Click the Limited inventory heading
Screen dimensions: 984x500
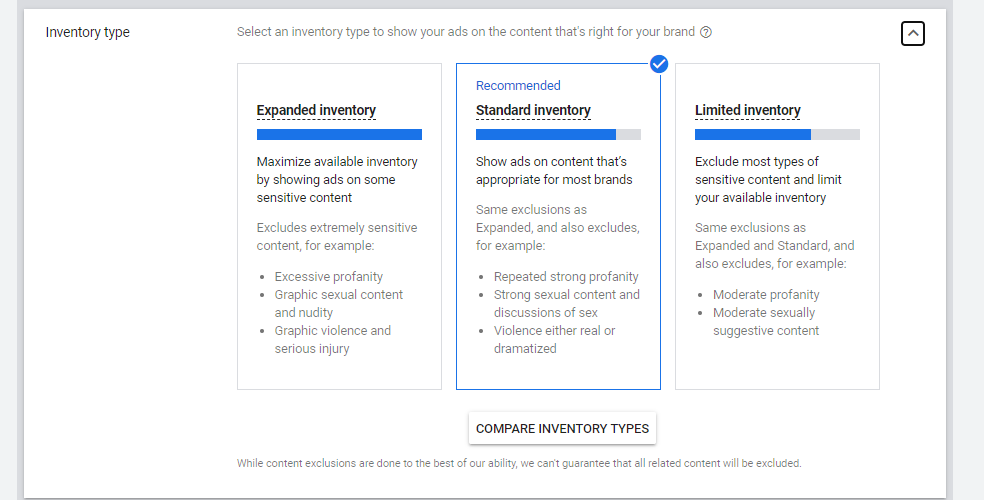(748, 110)
